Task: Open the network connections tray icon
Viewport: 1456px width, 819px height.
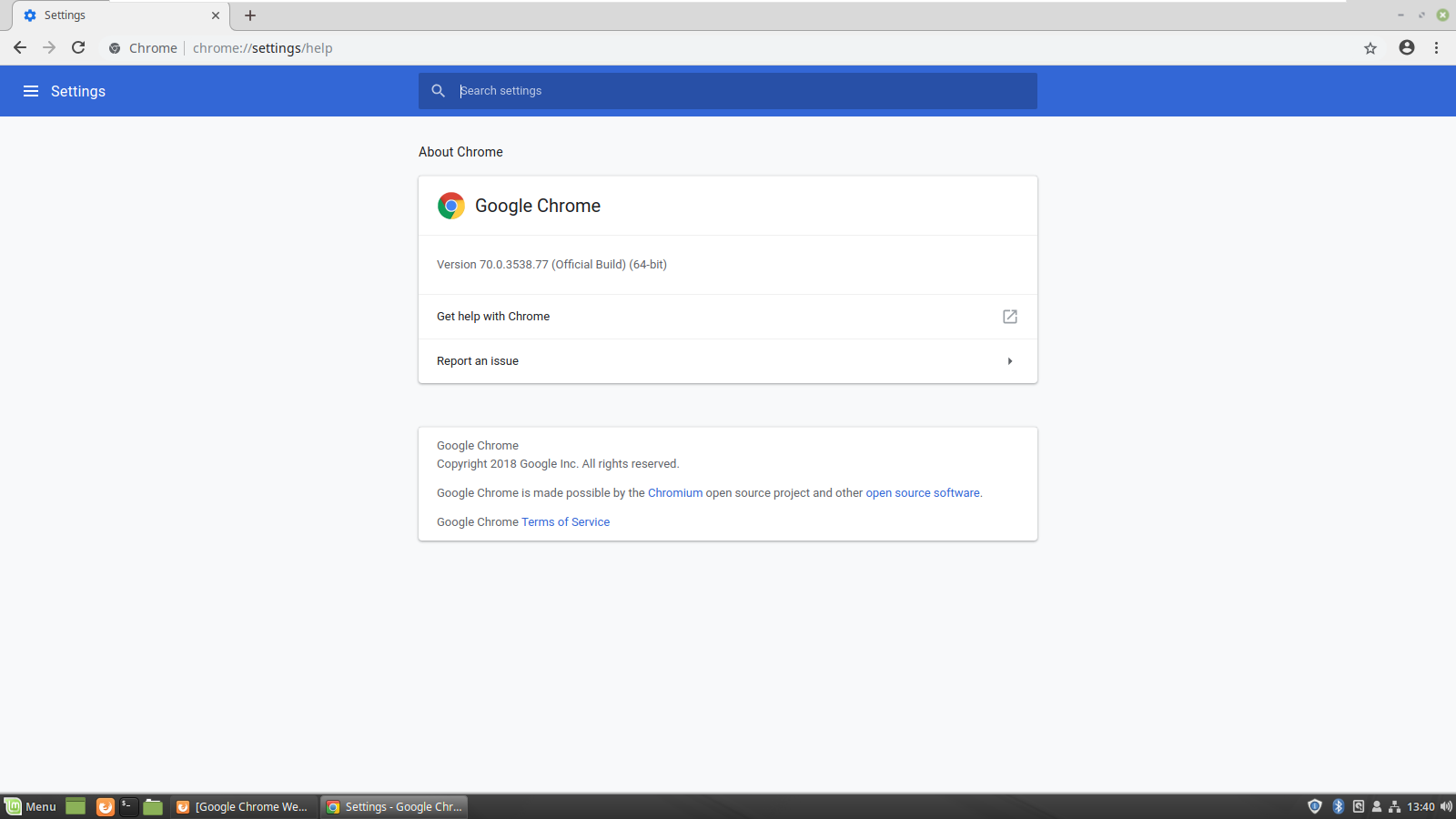Action: [x=1394, y=806]
